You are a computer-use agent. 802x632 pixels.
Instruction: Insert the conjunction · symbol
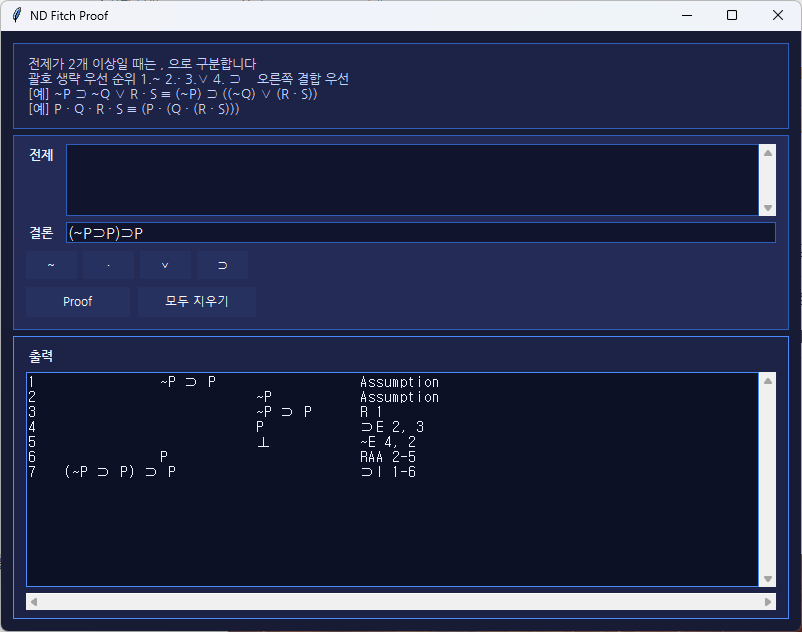(108, 266)
